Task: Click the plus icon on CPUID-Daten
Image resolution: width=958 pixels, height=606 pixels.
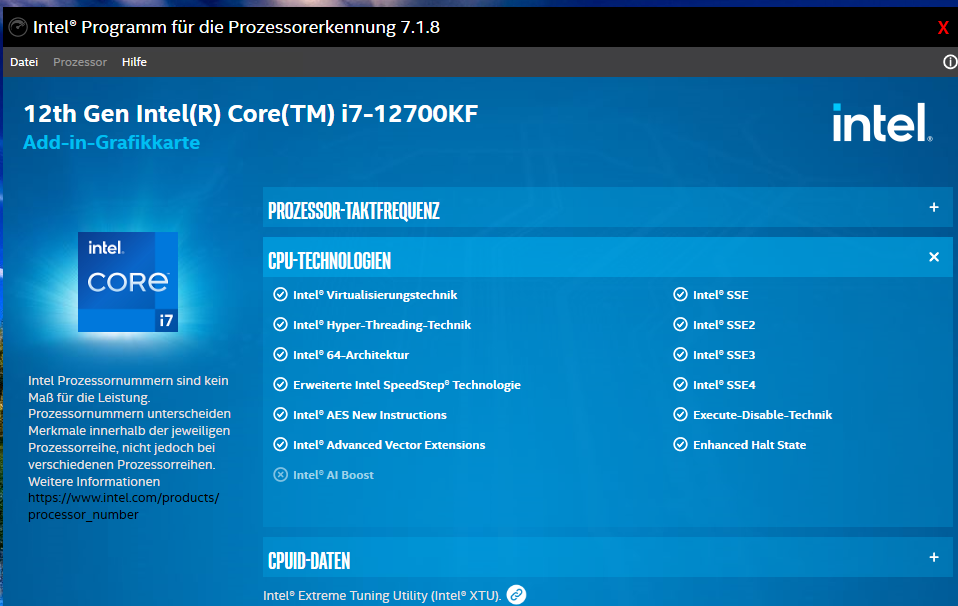Action: 934,557
